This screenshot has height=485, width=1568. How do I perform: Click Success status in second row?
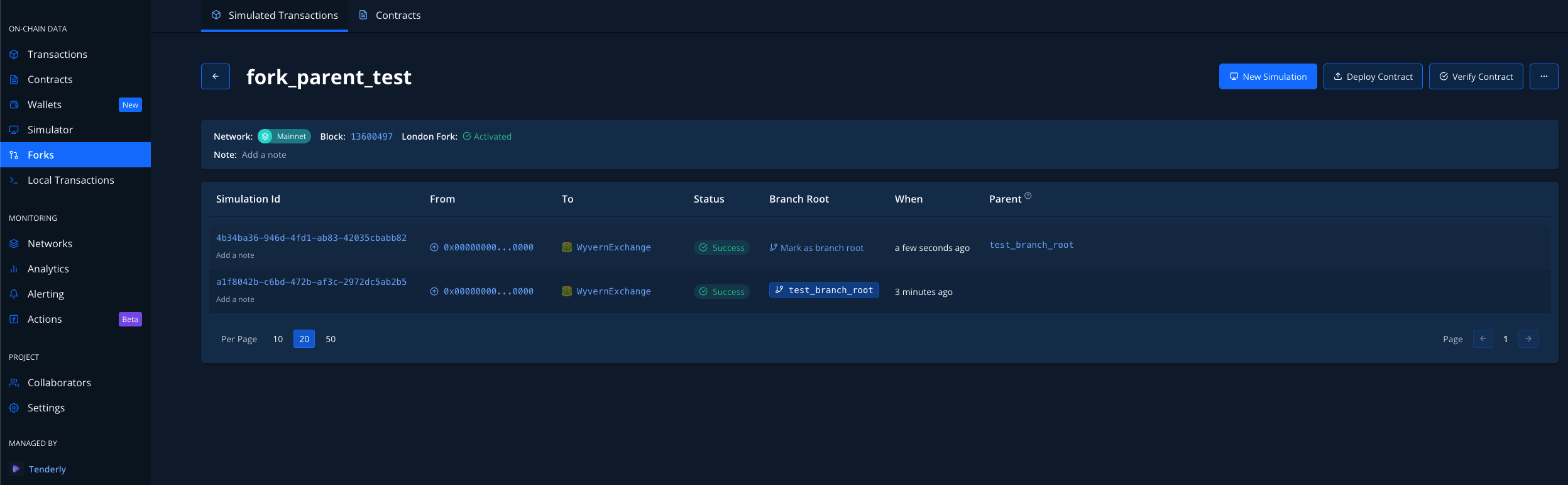click(721, 292)
